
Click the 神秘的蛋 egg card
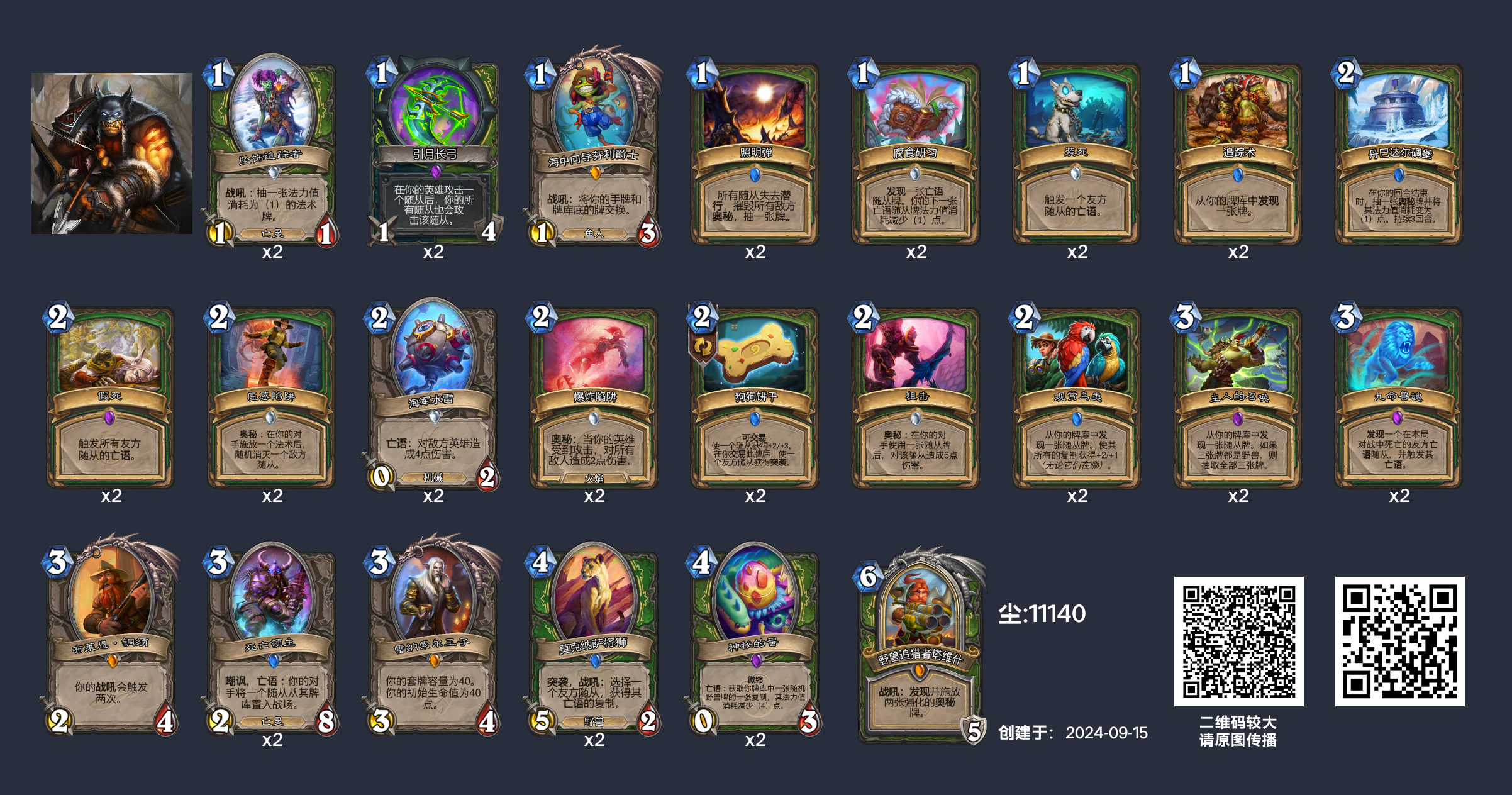coord(755,639)
